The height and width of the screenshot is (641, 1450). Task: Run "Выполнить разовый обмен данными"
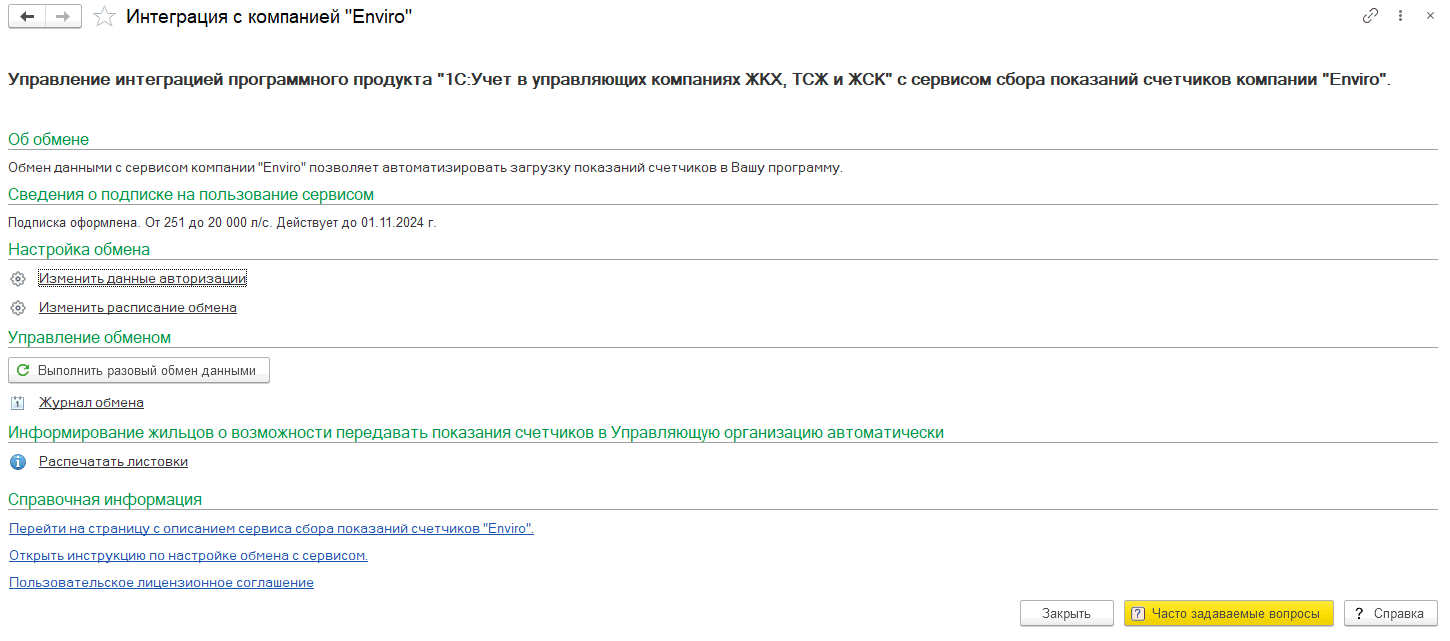click(x=139, y=370)
